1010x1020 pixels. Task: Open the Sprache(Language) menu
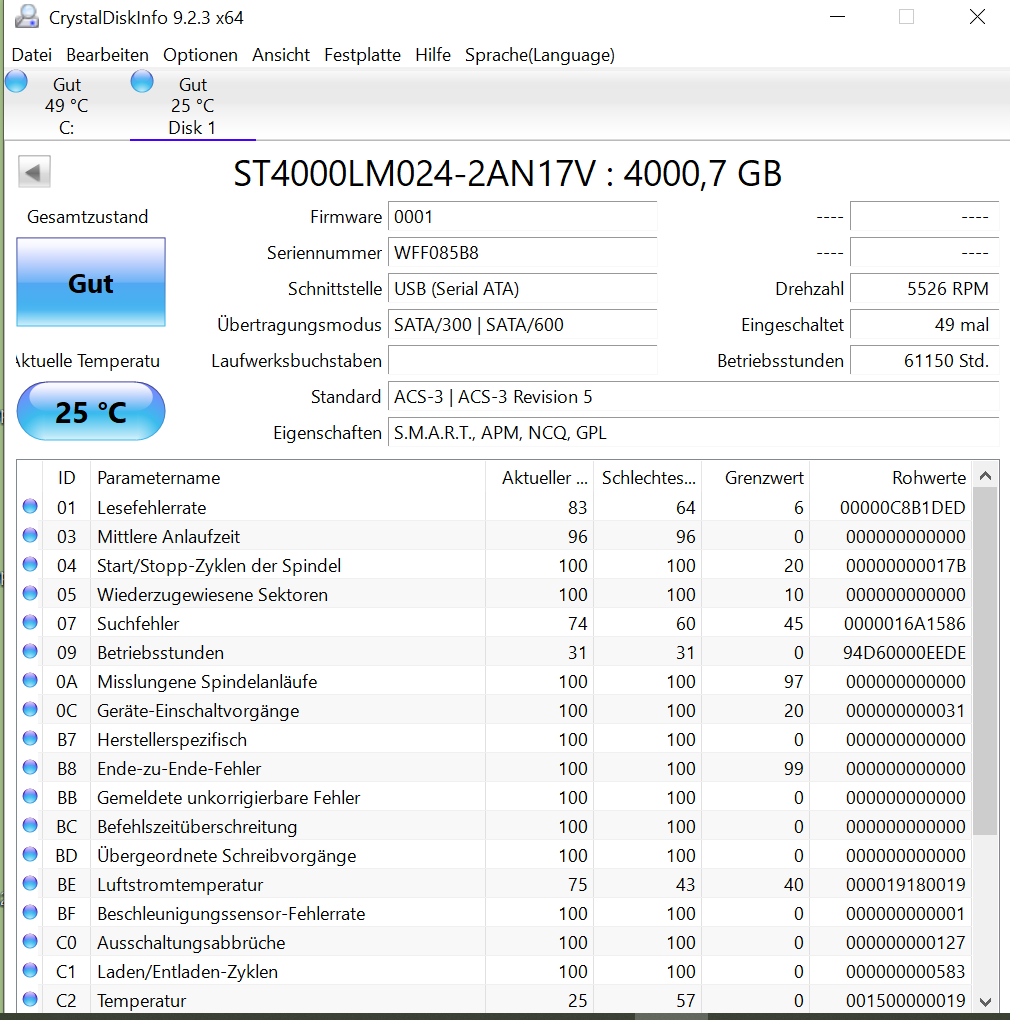click(x=539, y=55)
